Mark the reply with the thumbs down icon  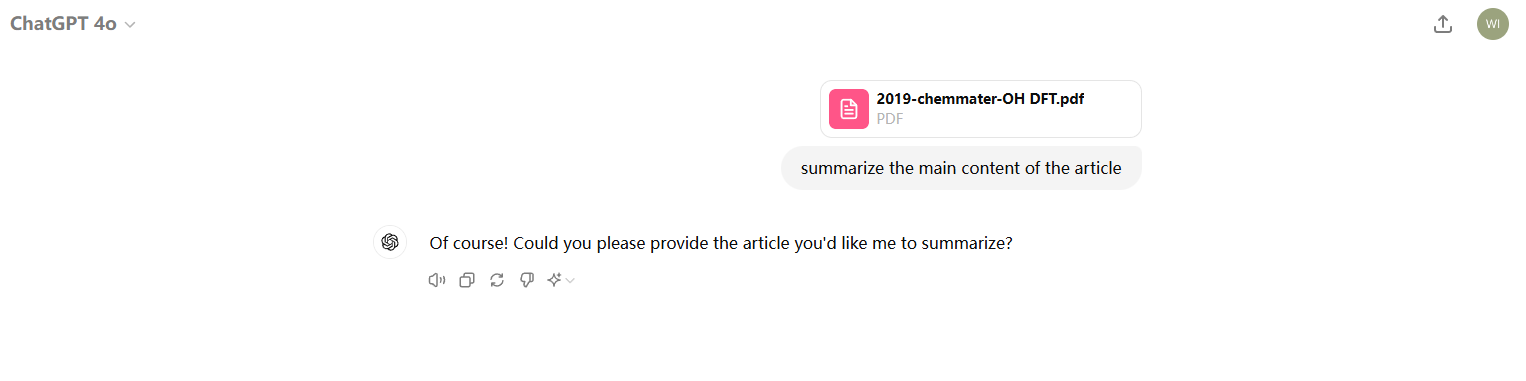coord(526,281)
